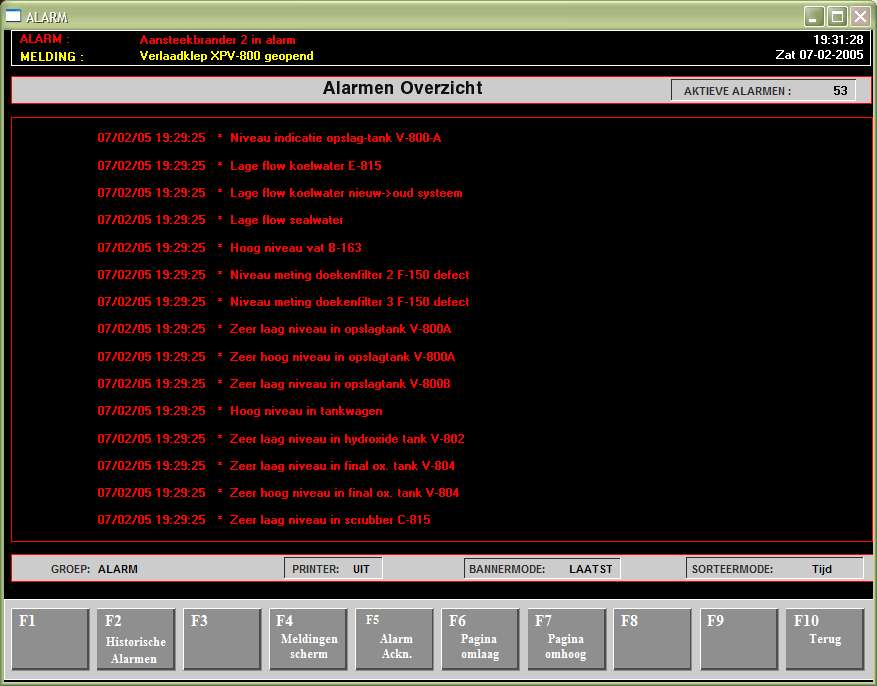
Task: Click the blank F1 function key
Action: pos(50,639)
